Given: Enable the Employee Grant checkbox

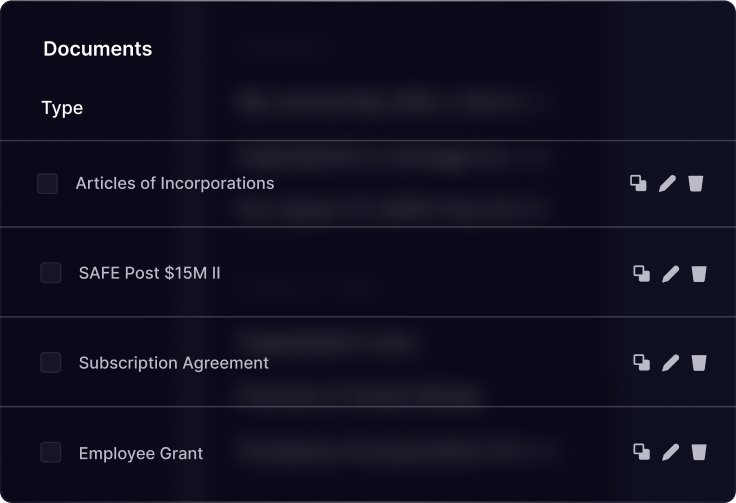Looking at the screenshot, I should (51, 452).
